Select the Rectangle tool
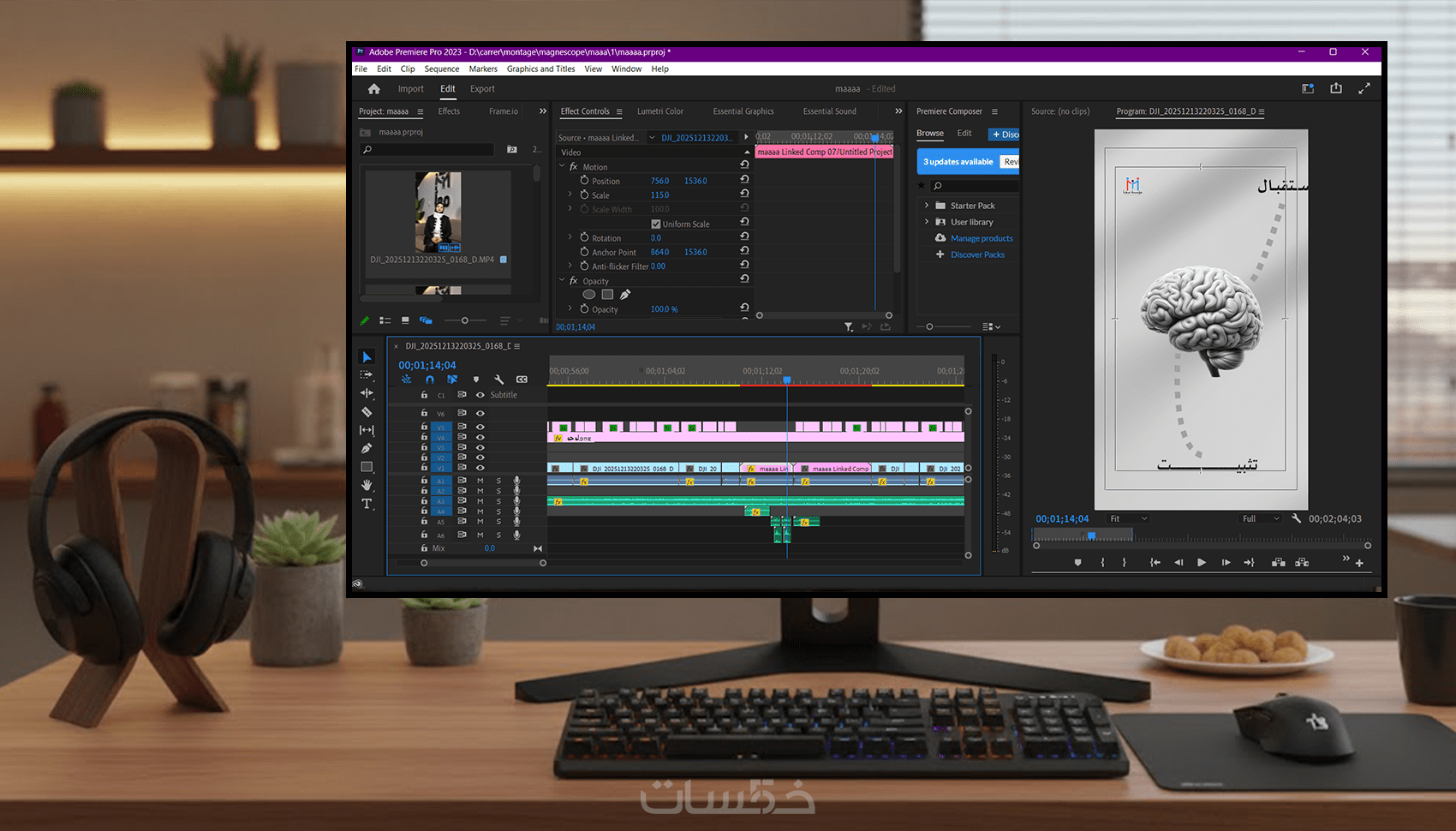The image size is (1456, 831). 367,467
